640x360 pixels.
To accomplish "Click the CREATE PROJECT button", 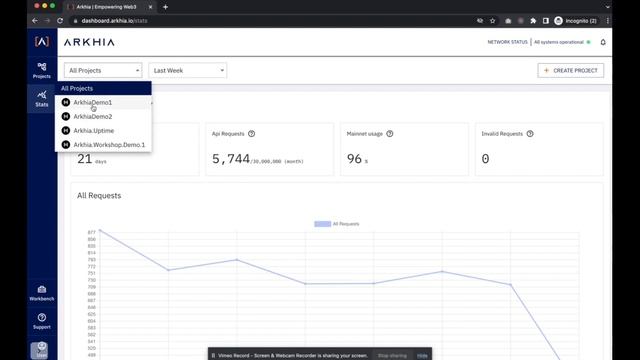I will click(x=571, y=70).
